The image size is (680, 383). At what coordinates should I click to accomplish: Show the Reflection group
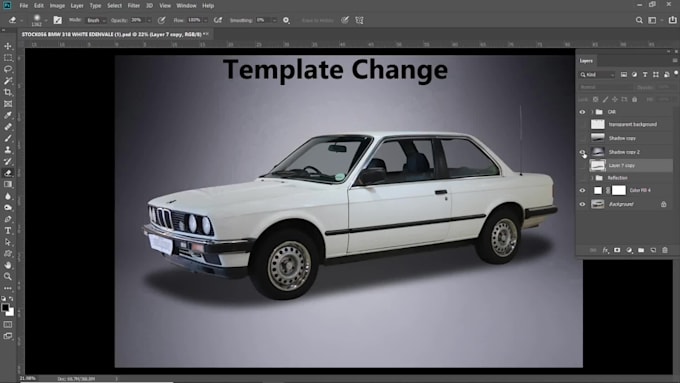click(x=582, y=178)
